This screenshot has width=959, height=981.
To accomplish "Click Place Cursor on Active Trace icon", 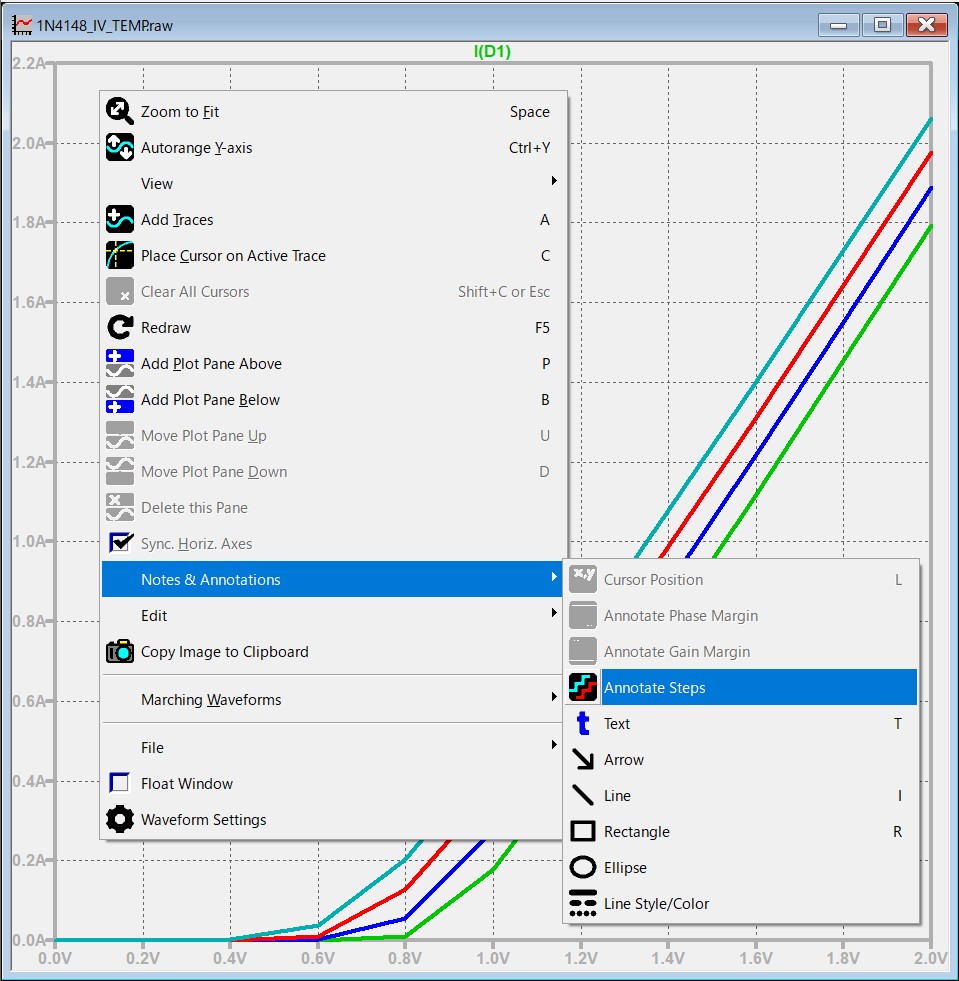I will click(120, 256).
